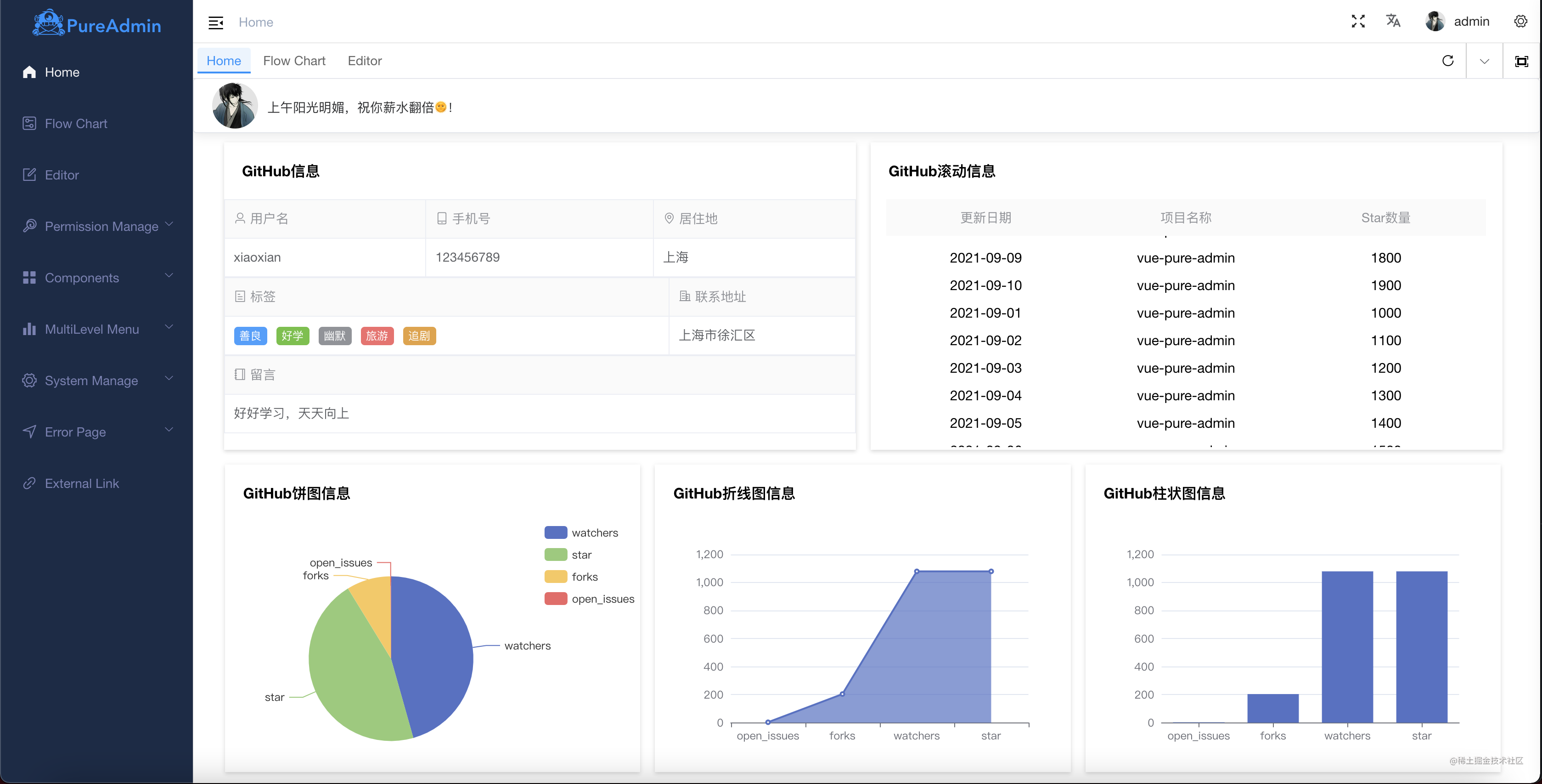Expand Permission Manage submenu chevron
1542x784 pixels.
[x=169, y=224]
